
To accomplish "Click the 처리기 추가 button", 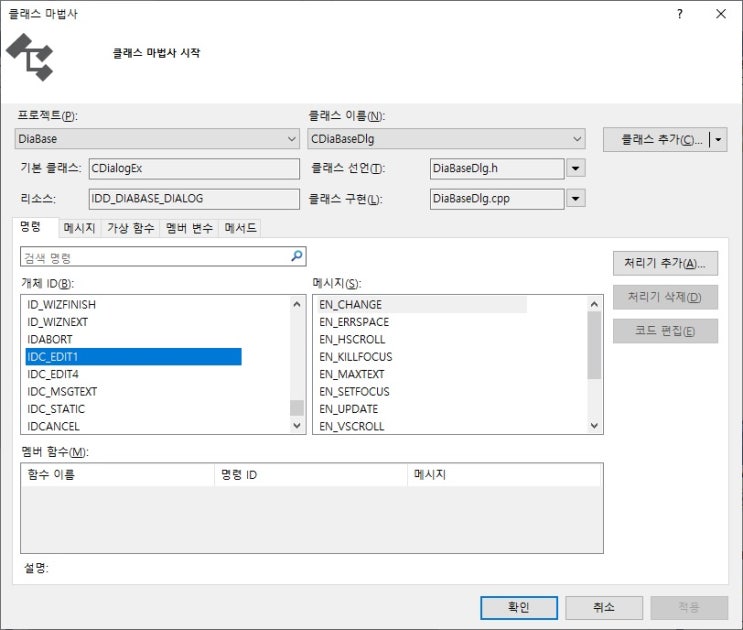I will tap(665, 263).
